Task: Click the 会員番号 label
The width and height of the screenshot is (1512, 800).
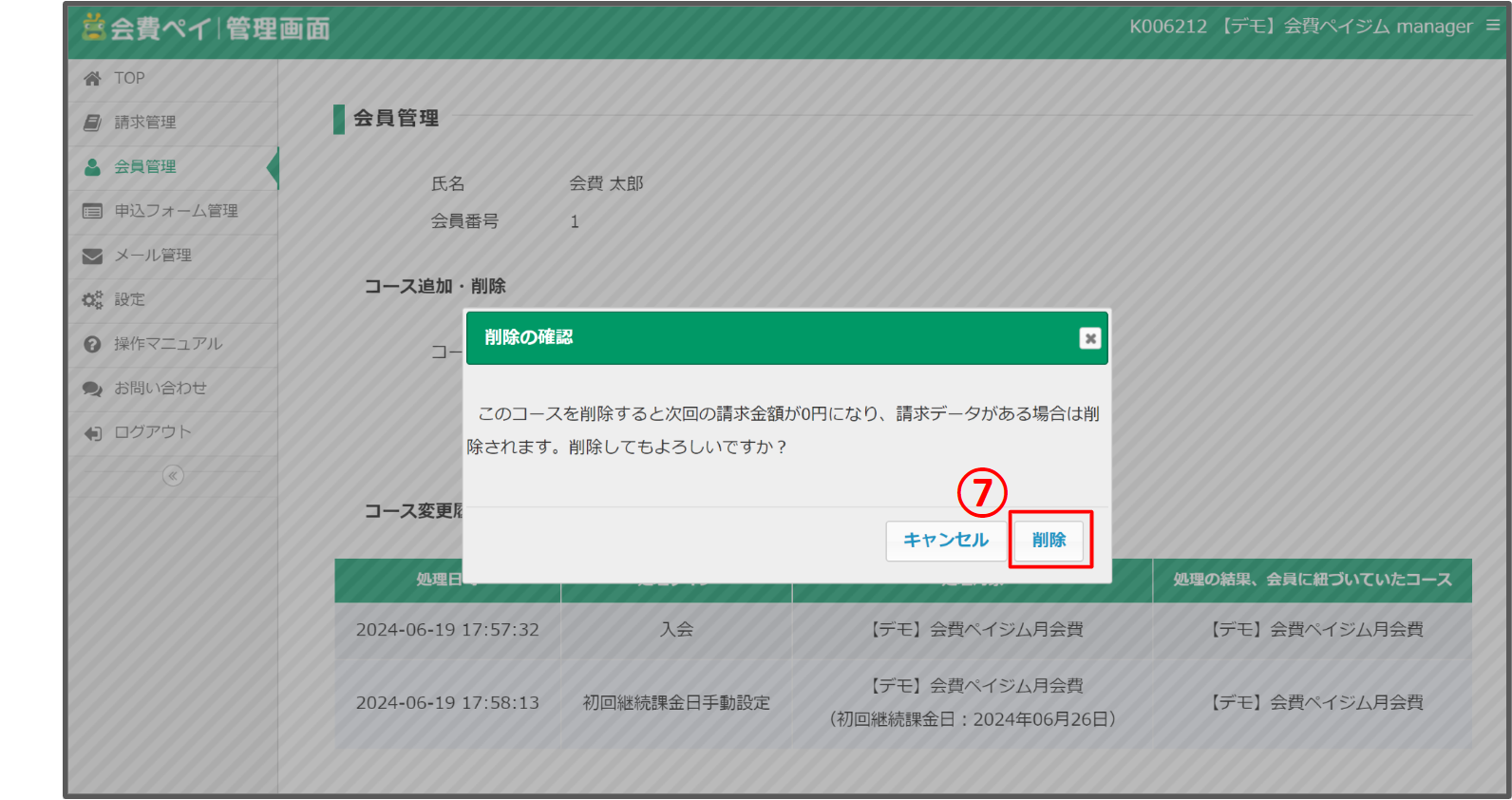Action: pos(464,221)
